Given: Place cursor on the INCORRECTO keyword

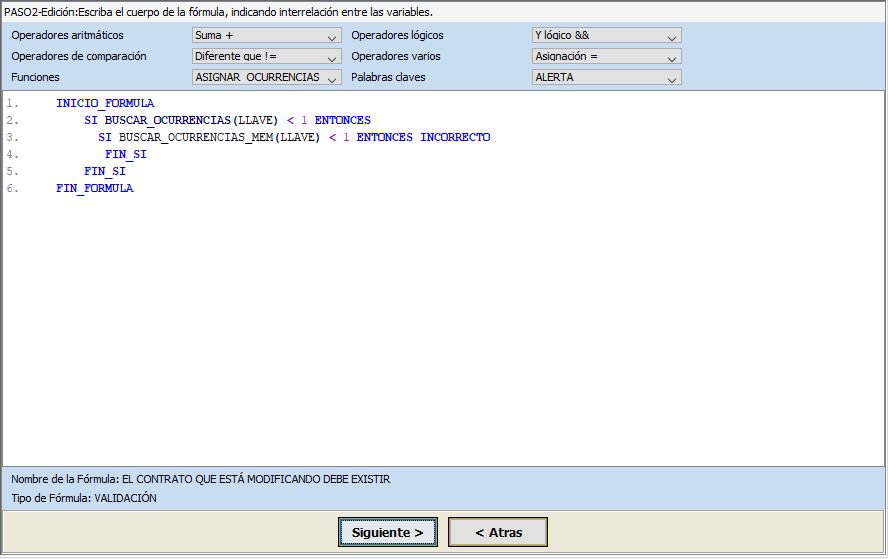Looking at the screenshot, I should (x=455, y=137).
